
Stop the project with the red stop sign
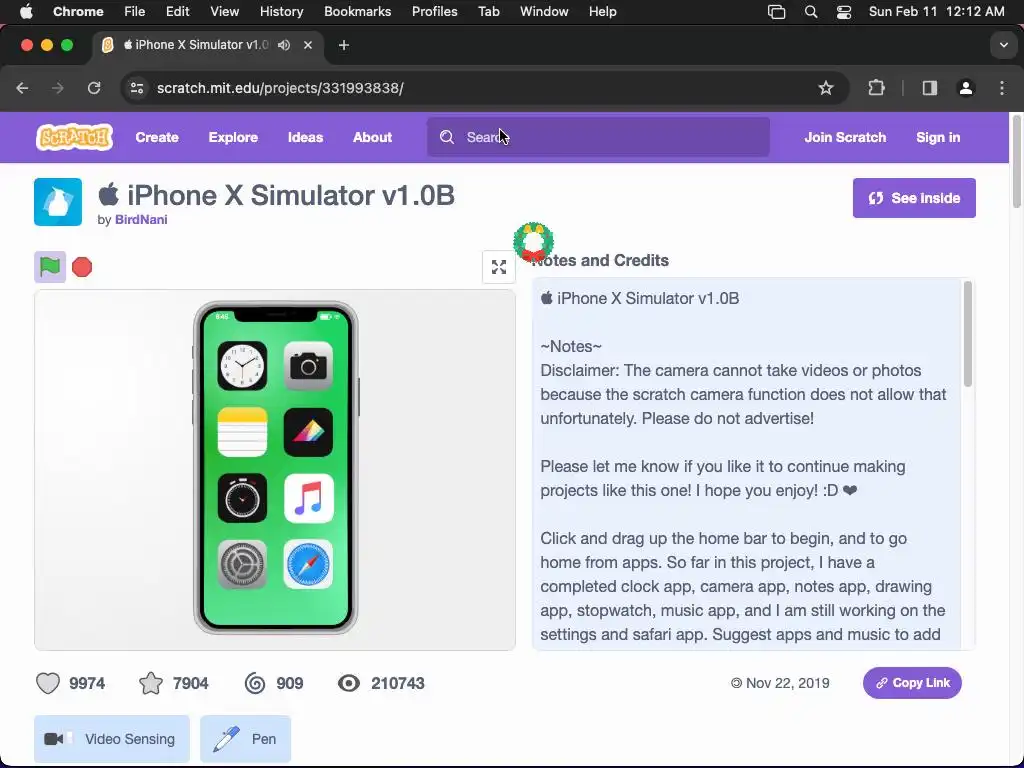[82, 266]
